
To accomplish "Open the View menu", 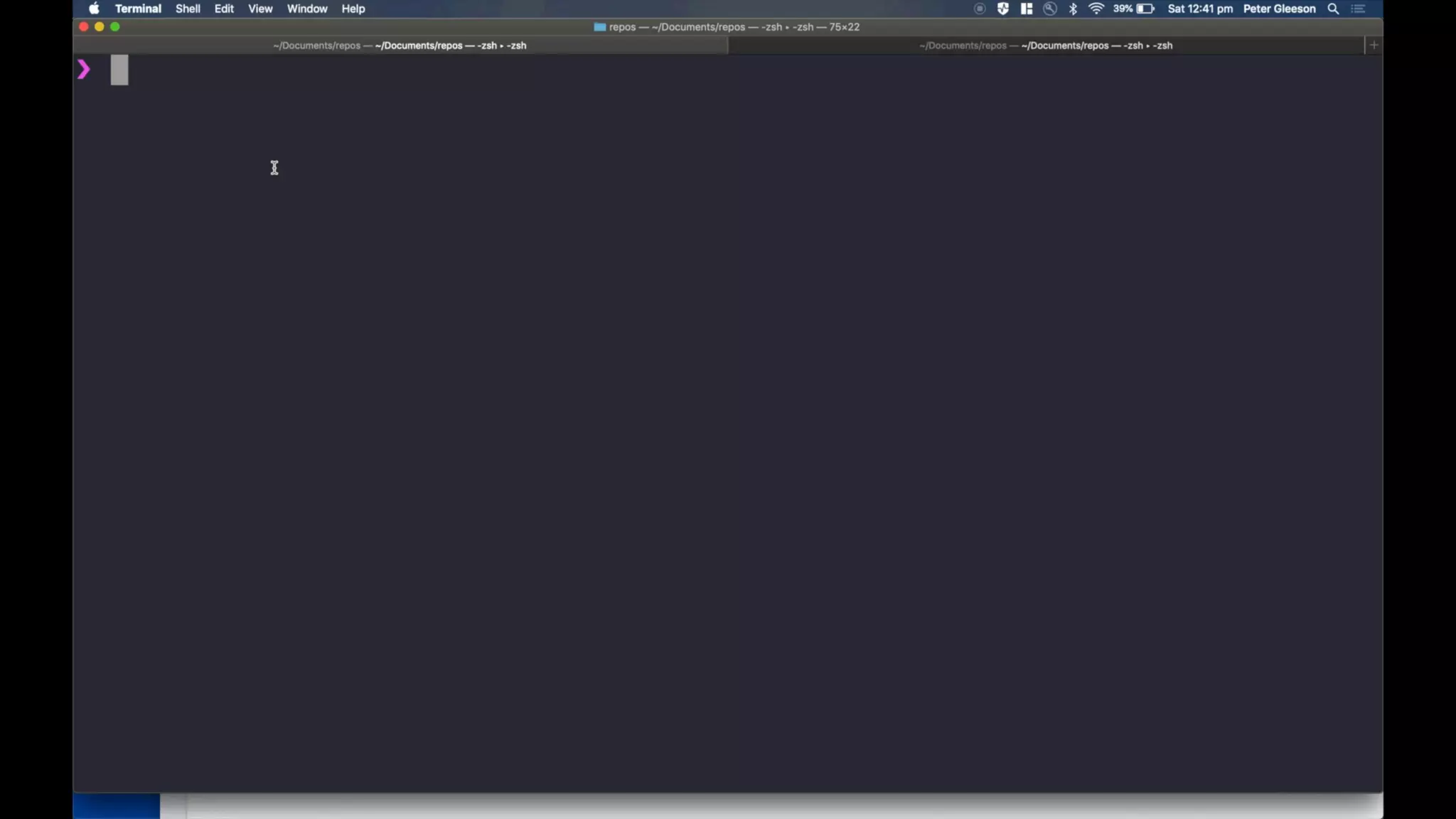I will pos(260,9).
